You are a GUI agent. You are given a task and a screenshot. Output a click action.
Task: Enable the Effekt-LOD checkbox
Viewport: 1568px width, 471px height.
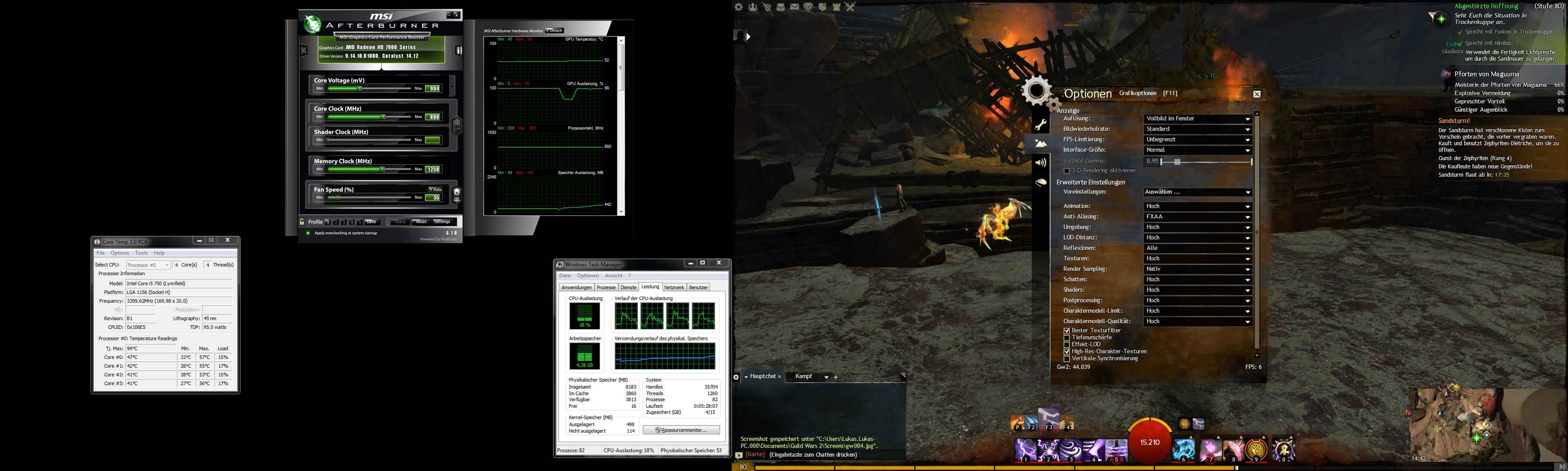(1067, 345)
